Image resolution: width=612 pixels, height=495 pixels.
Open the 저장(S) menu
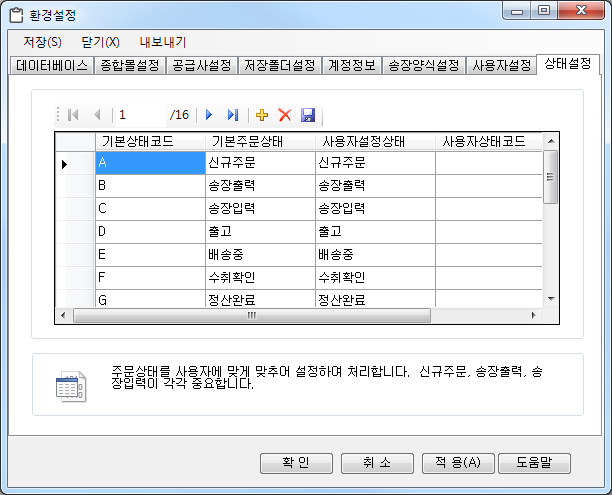click(x=42, y=42)
